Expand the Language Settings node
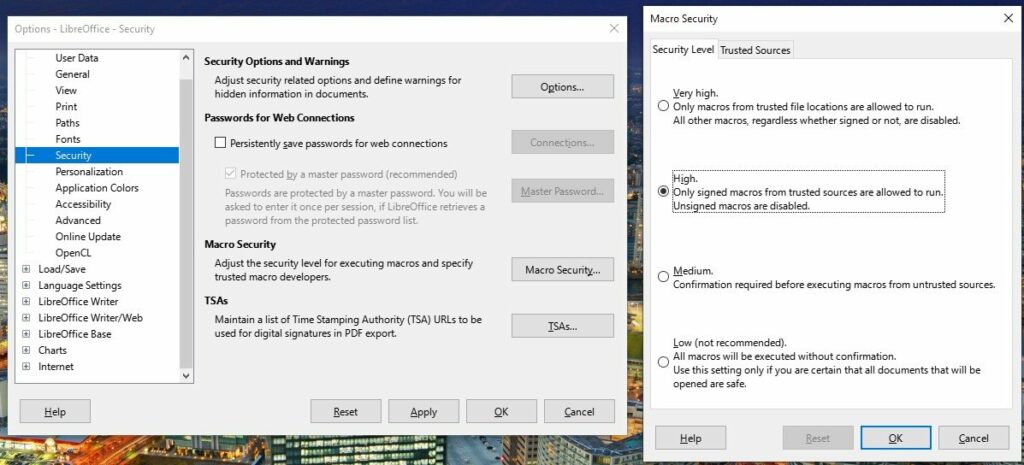 [26, 285]
